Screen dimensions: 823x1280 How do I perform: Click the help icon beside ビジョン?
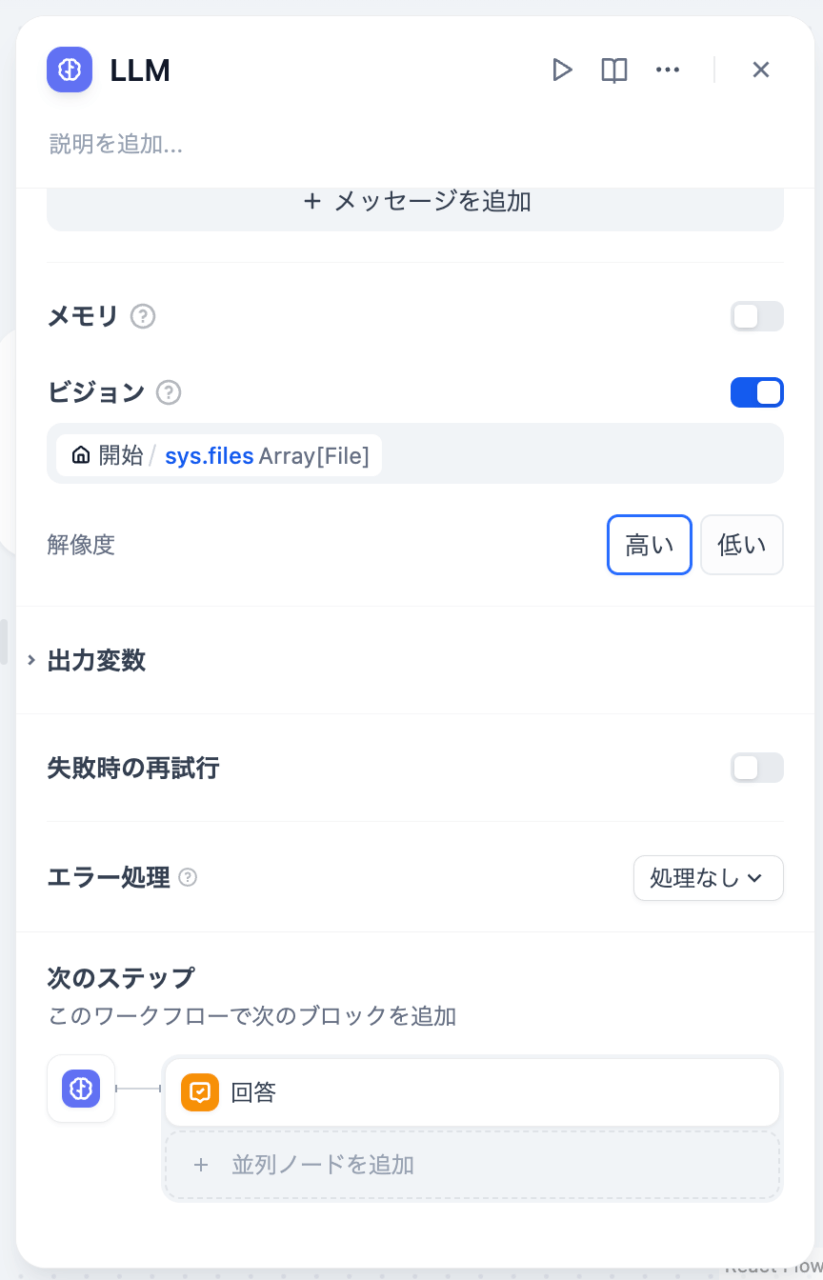pyautogui.click(x=169, y=393)
